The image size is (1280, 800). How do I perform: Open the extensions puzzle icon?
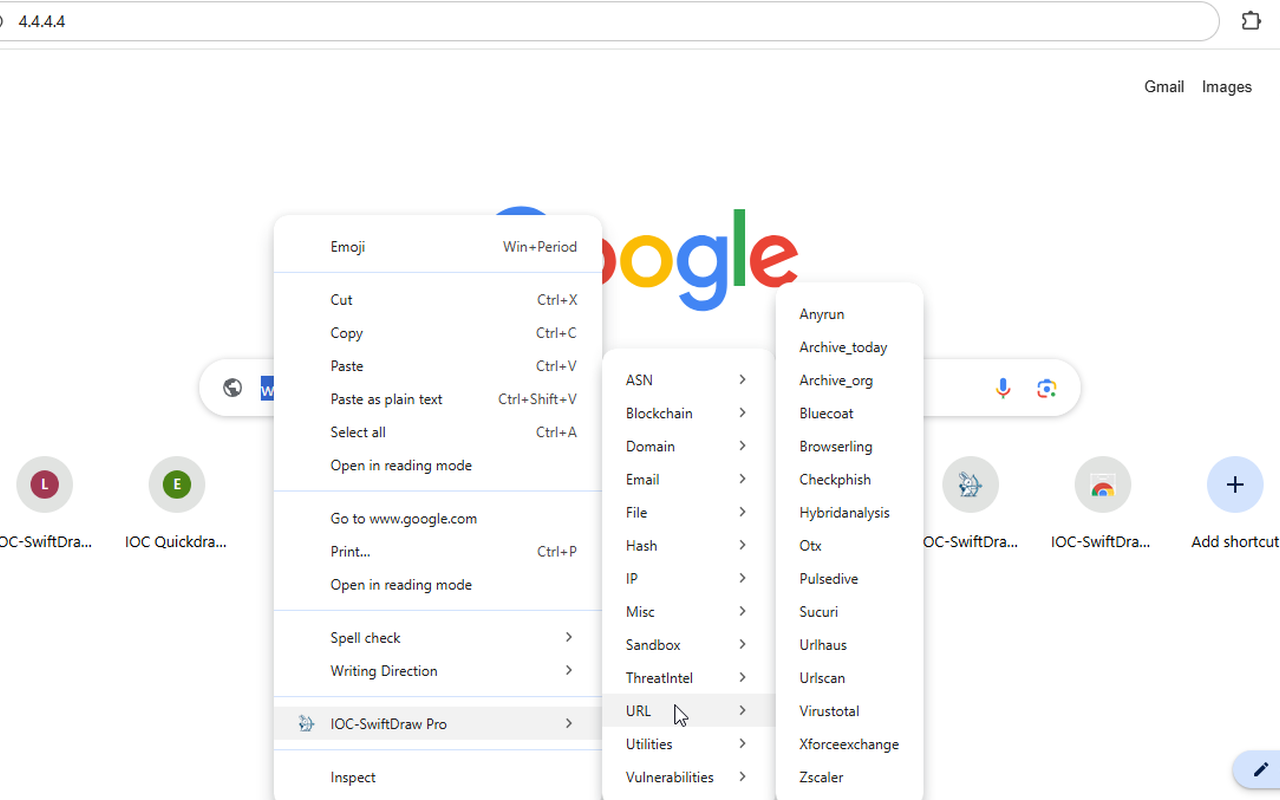click(x=1251, y=21)
